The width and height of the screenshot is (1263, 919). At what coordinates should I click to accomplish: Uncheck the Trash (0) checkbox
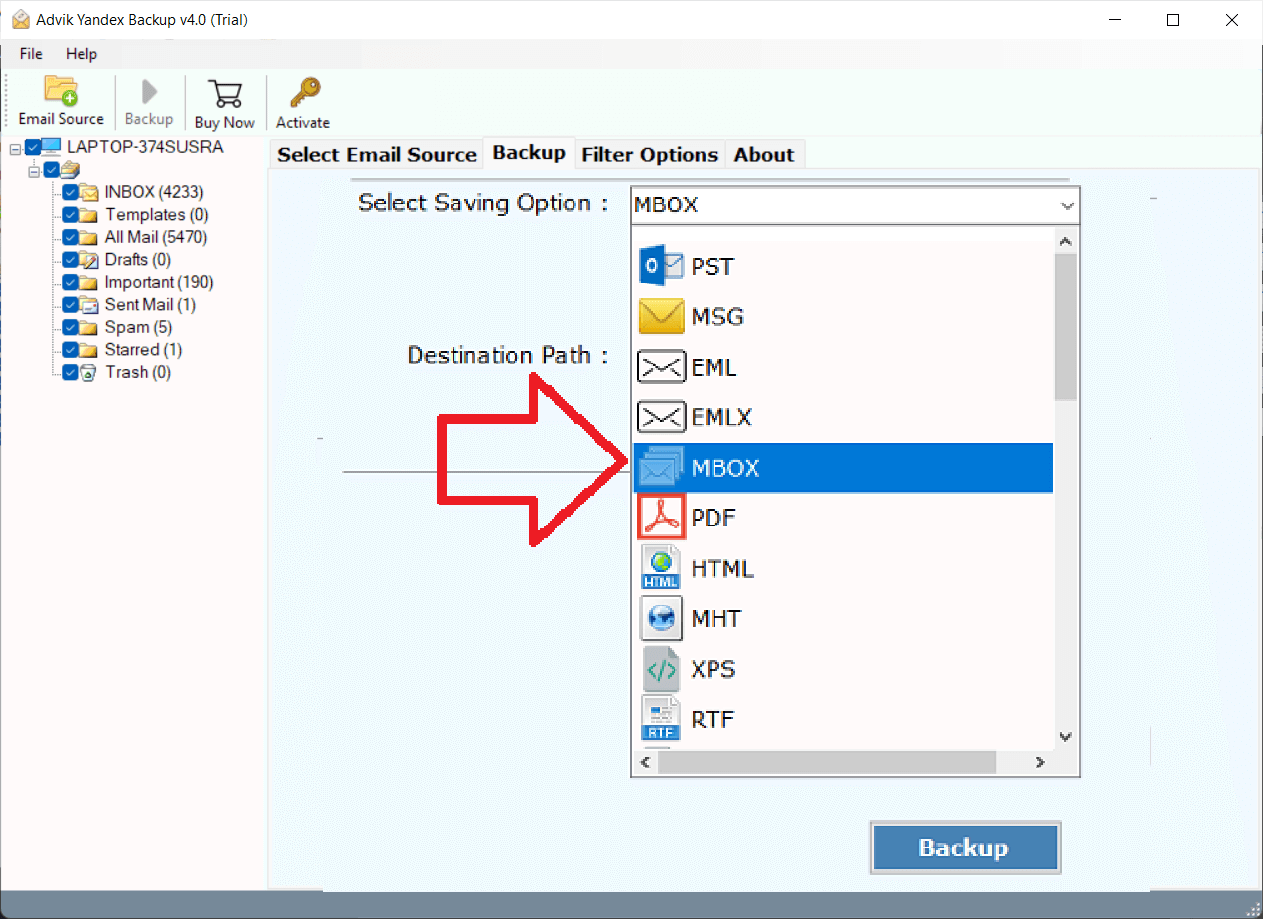point(70,372)
